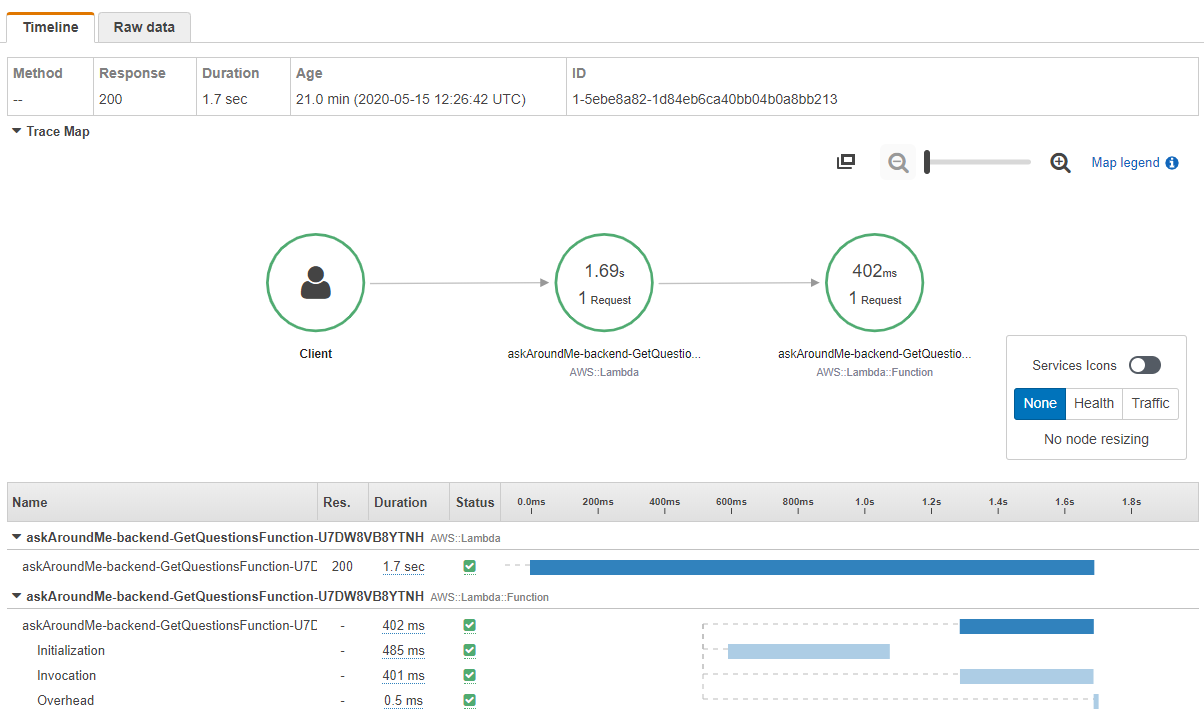Click the green status checkmark for Overhead
Screen dimensions: 1204x712
tap(469, 700)
